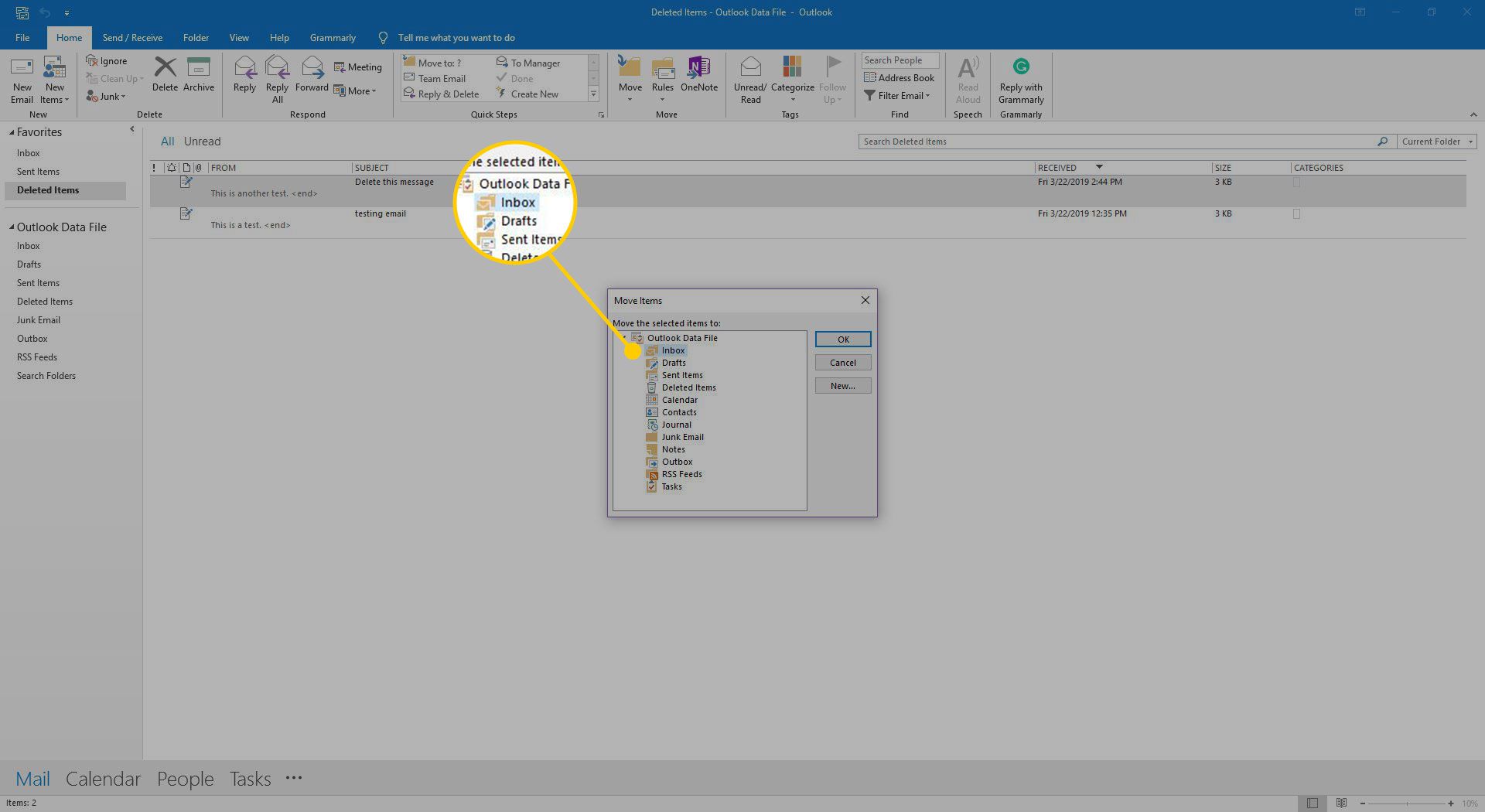Click OK in Move Items dialog
The image size is (1485, 812).
843,339
